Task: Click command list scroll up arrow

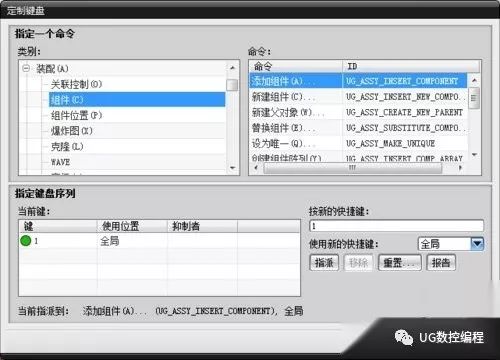Action: pos(474,80)
